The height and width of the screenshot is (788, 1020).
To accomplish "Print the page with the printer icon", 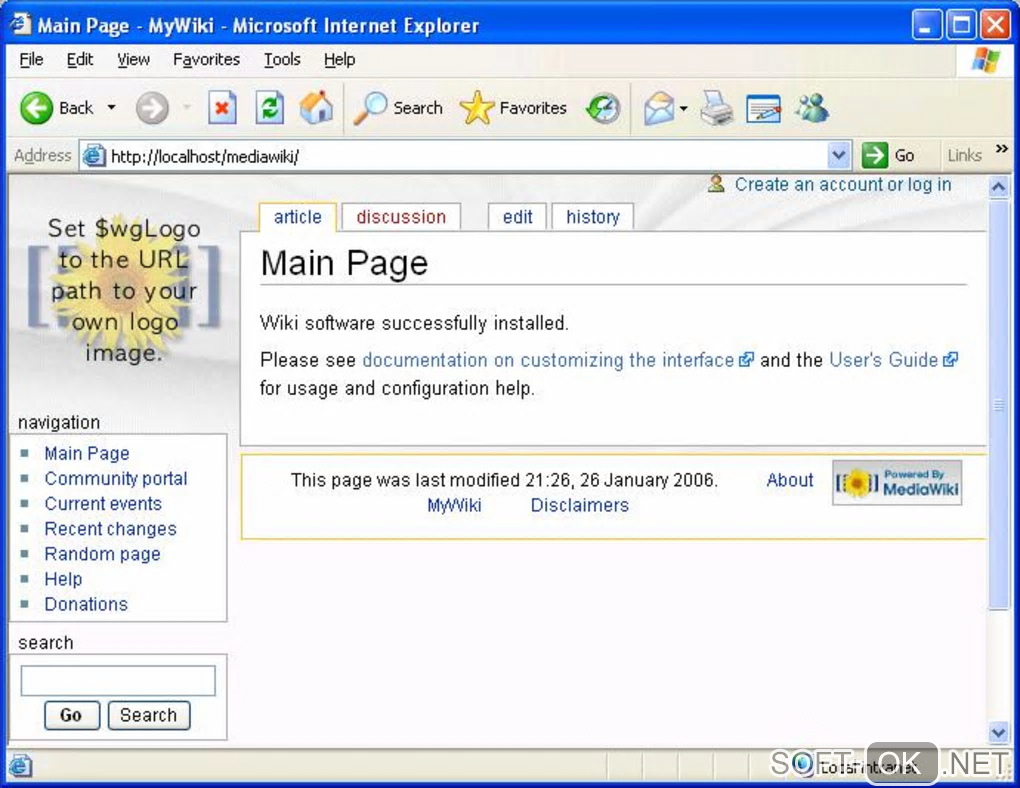I will [x=718, y=108].
